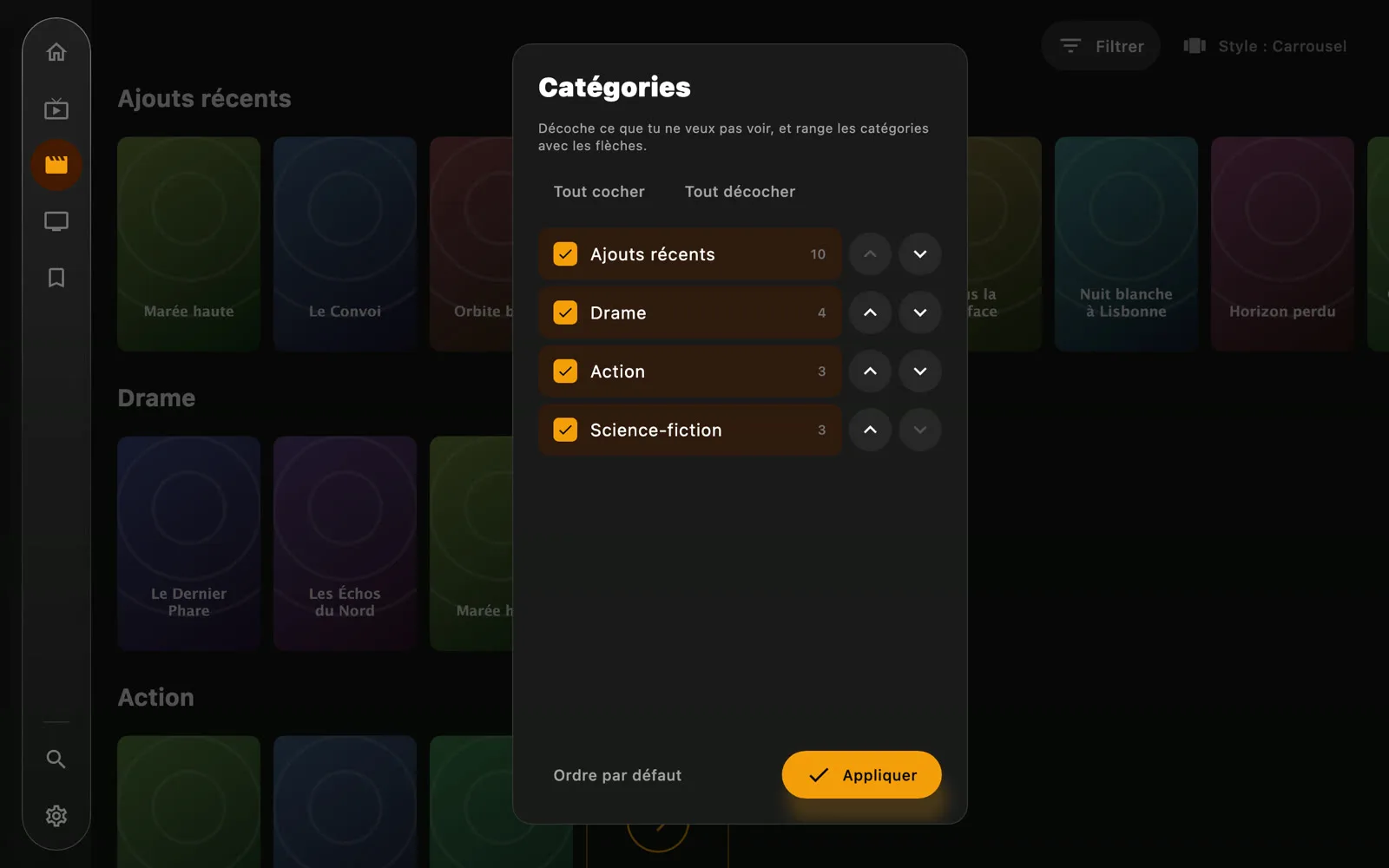Viewport: 1389px width, 868px height.
Task: Move Science-fiction up with chevron arrow
Action: pyautogui.click(x=870, y=430)
